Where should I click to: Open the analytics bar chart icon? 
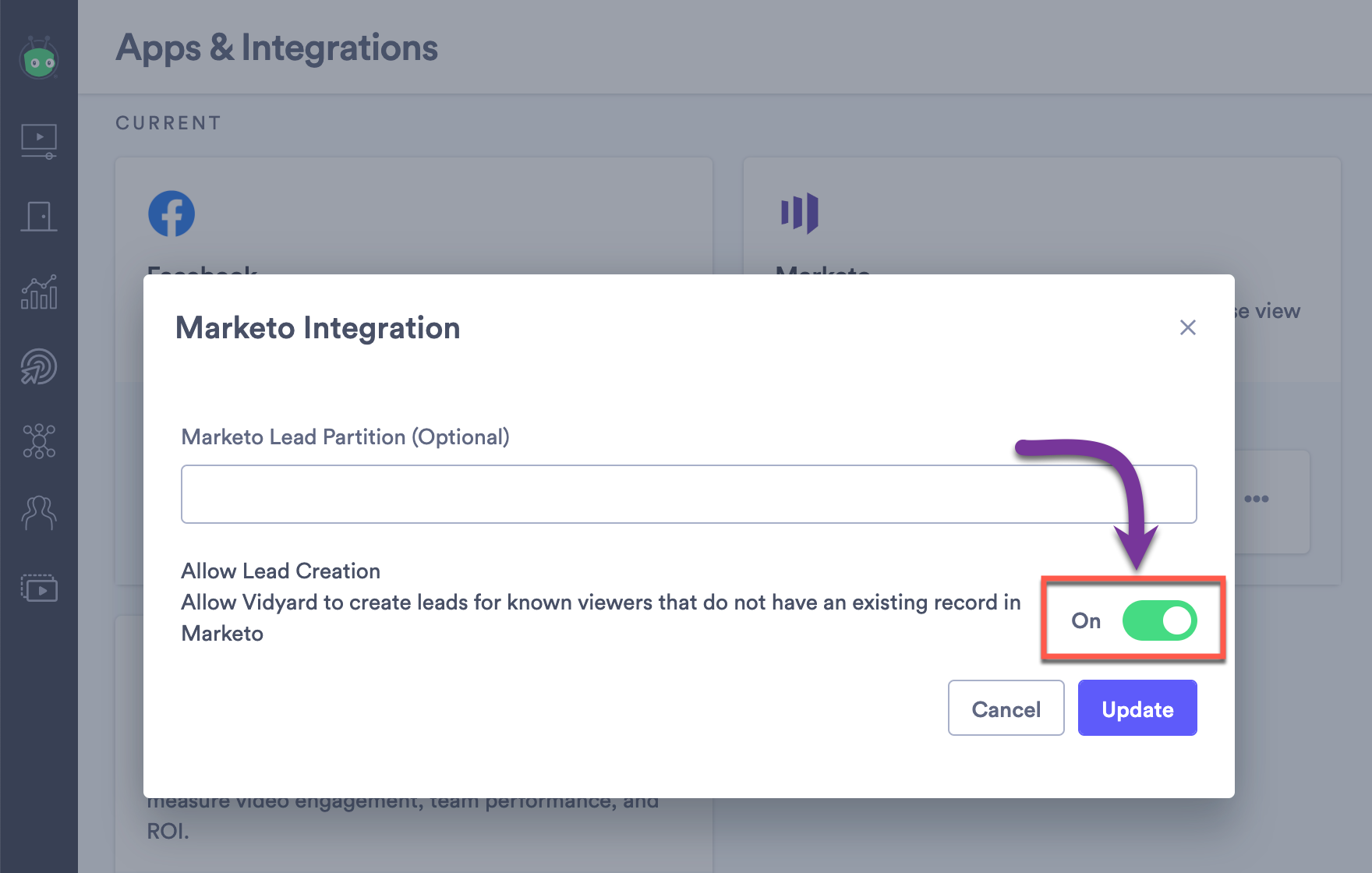pyautogui.click(x=39, y=292)
